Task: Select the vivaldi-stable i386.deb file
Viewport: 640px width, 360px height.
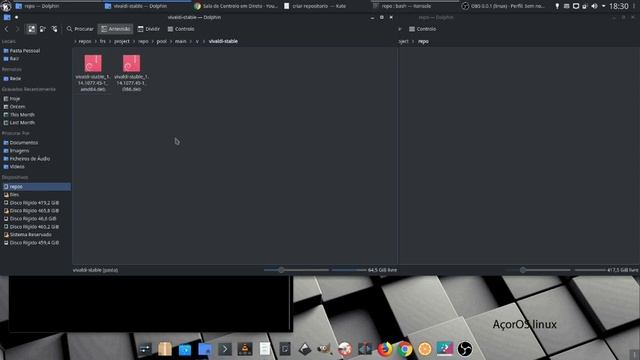Action: (131, 73)
